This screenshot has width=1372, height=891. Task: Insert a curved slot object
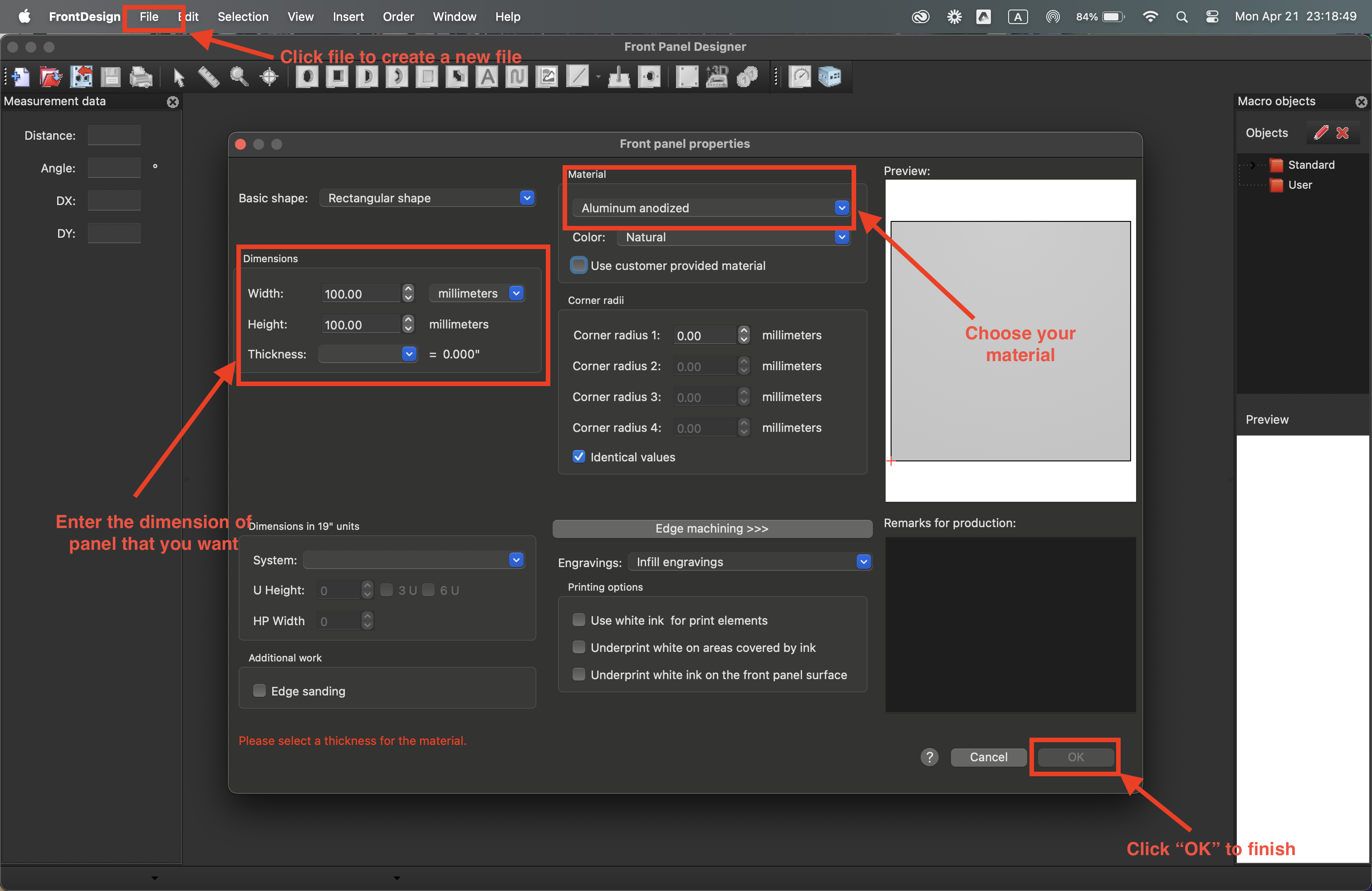click(x=397, y=77)
